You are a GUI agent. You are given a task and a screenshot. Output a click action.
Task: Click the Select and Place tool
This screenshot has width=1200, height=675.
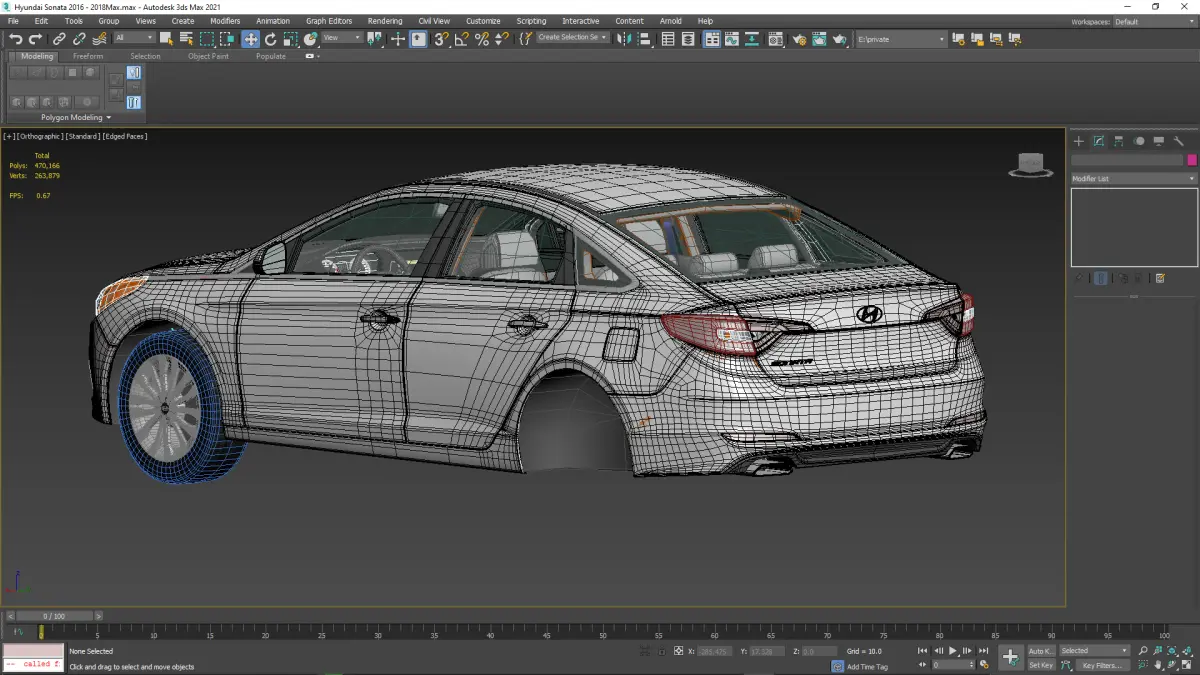[311, 39]
